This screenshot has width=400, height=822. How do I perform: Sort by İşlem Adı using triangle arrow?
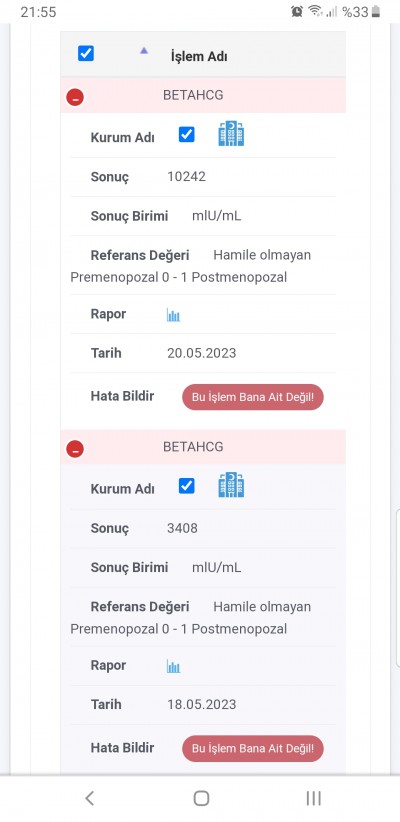144,51
